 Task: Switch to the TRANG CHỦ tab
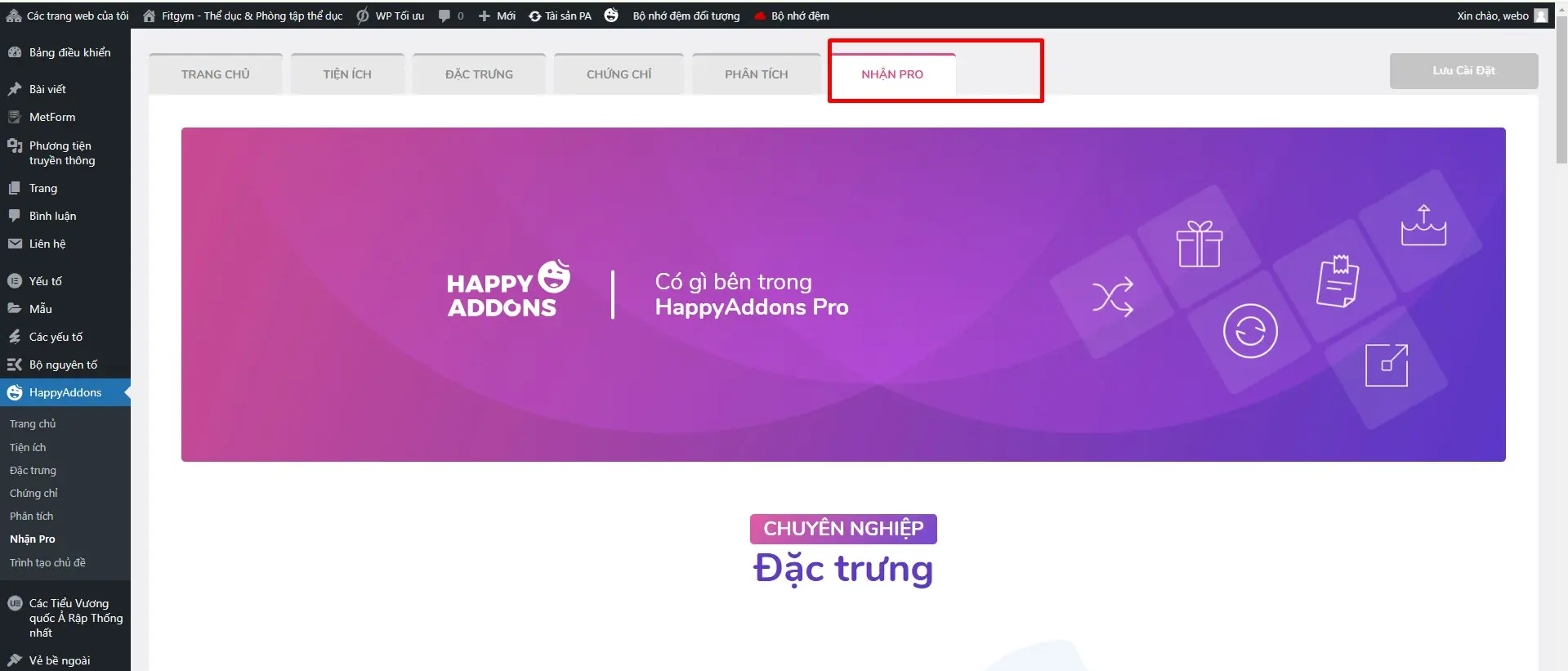point(216,74)
